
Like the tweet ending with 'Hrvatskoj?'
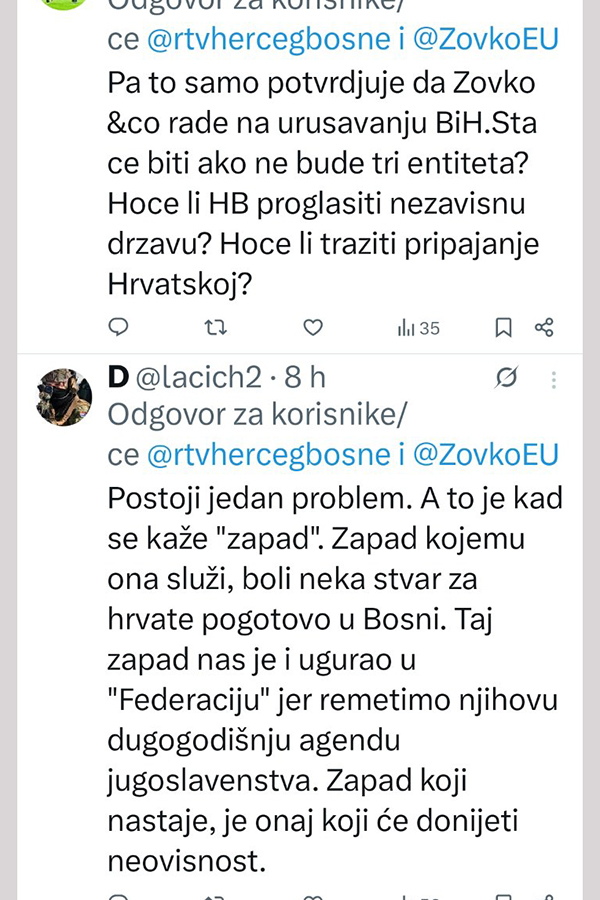(x=313, y=327)
